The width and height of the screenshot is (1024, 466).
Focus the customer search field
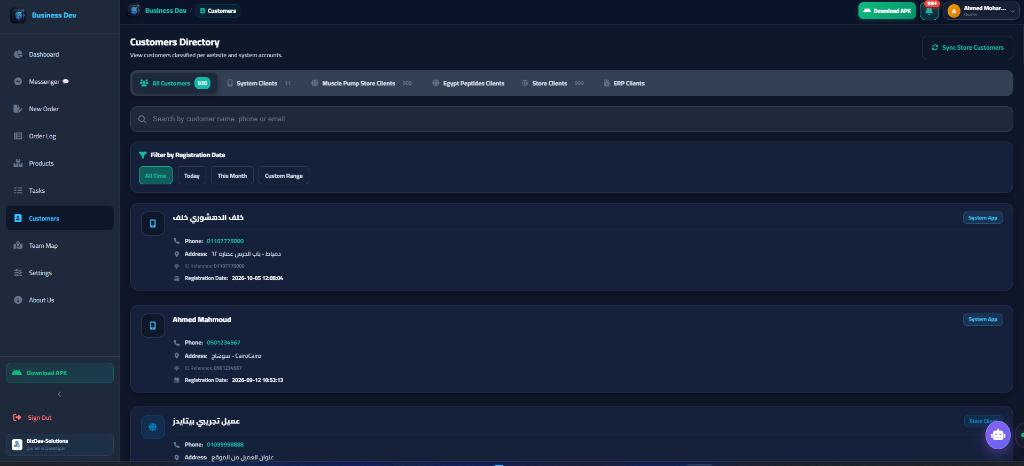coord(571,119)
